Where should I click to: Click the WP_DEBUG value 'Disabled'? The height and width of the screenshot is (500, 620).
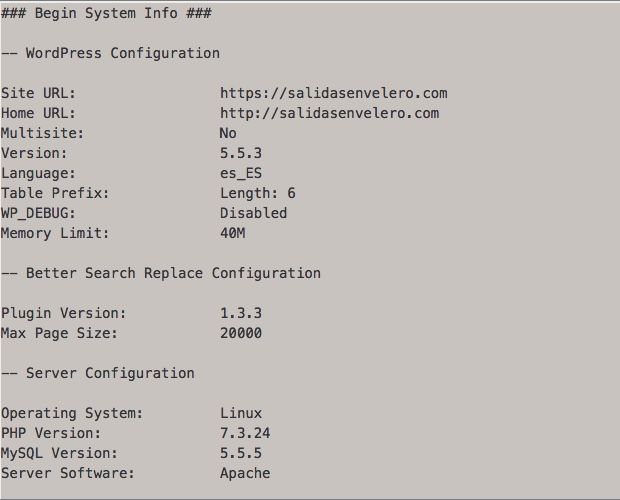253,213
